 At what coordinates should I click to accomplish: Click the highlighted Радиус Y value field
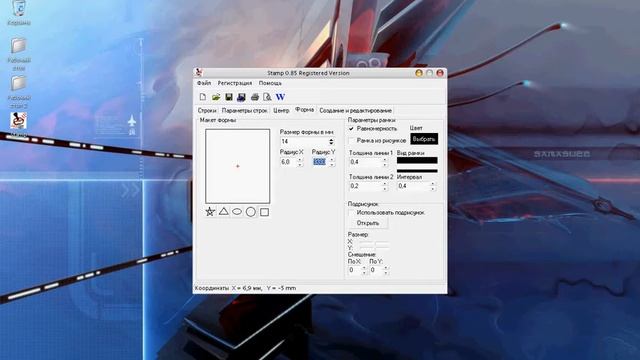[320, 162]
